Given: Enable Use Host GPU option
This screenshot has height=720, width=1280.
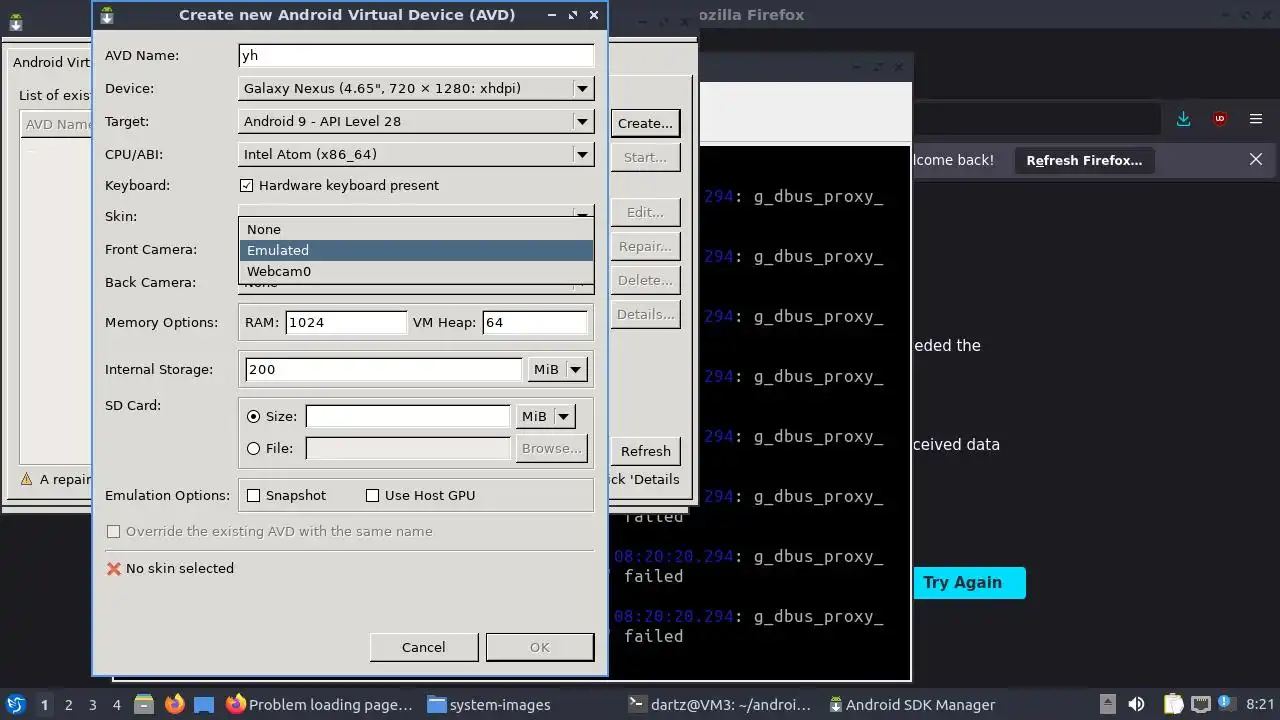Looking at the screenshot, I should coord(373,495).
